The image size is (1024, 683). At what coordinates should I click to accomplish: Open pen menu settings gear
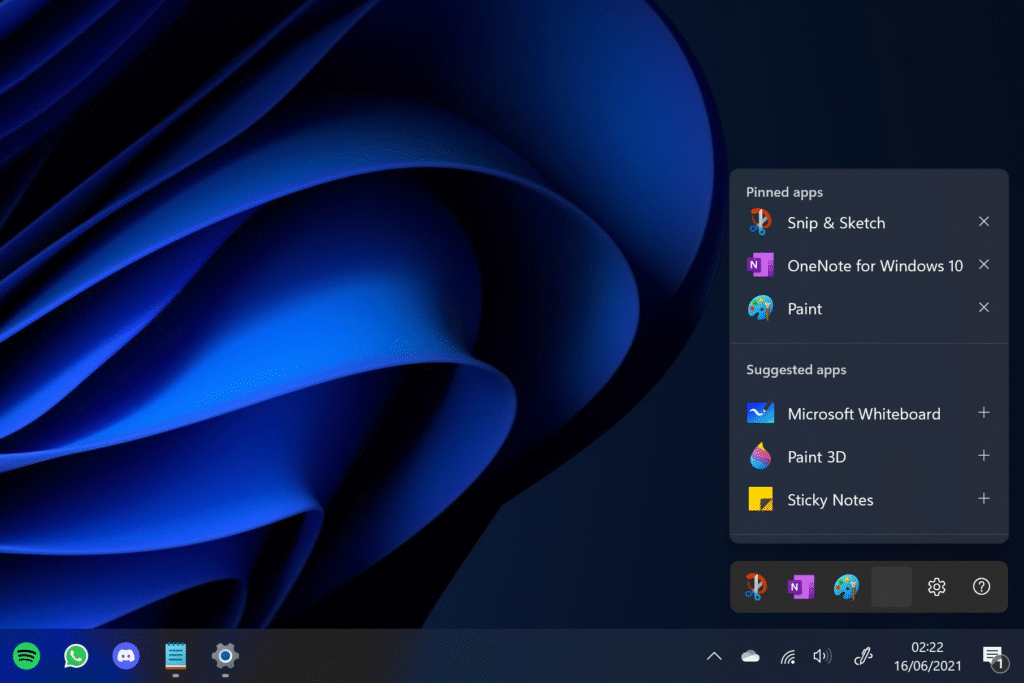click(936, 587)
